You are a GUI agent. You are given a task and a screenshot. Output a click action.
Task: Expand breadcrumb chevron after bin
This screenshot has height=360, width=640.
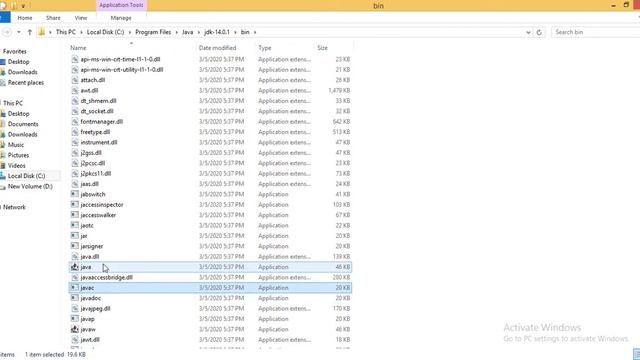pyautogui.click(x=255, y=32)
